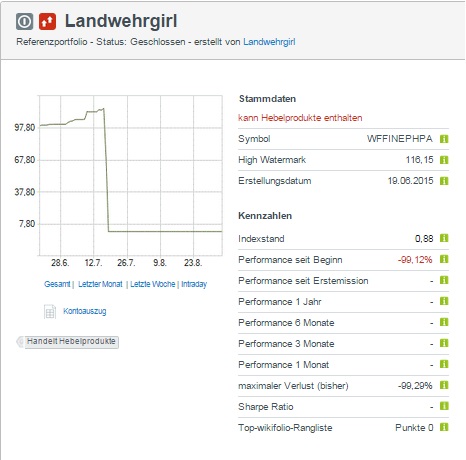Screen dimensions: 466x460
Task: Click the Kontoauszug document icon
Action: [x=50, y=312]
